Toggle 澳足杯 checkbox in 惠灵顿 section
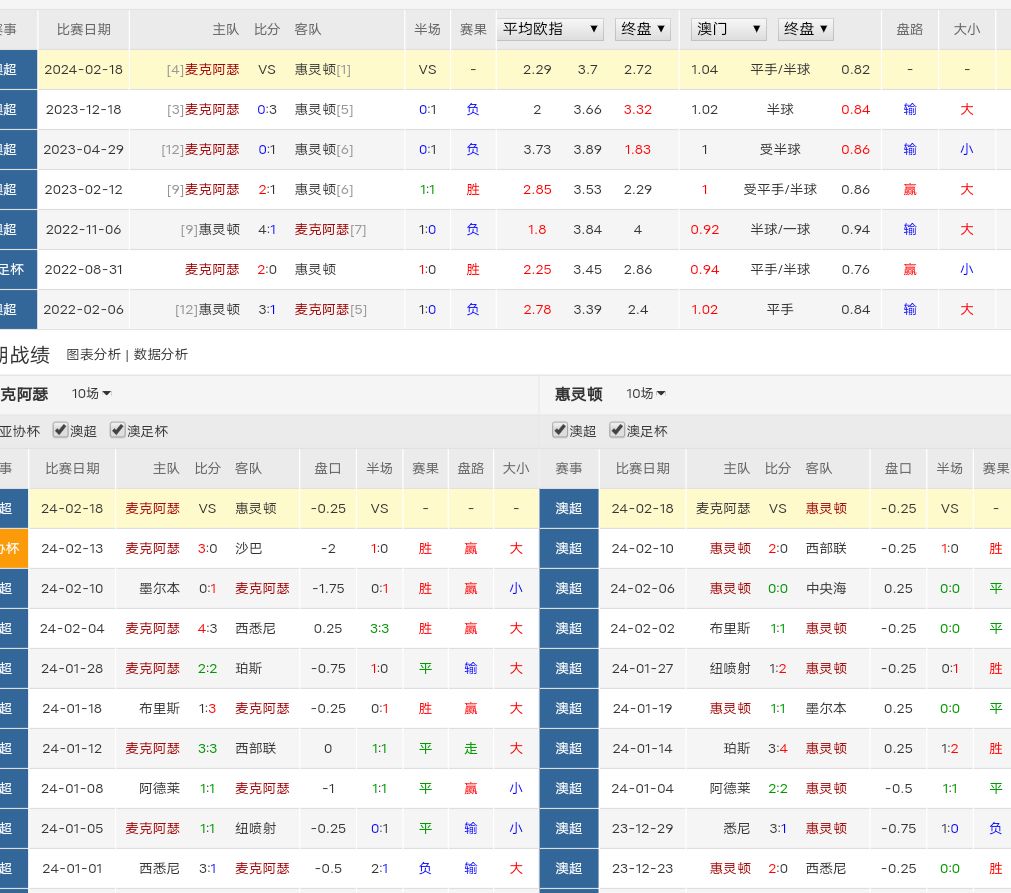 click(x=617, y=430)
